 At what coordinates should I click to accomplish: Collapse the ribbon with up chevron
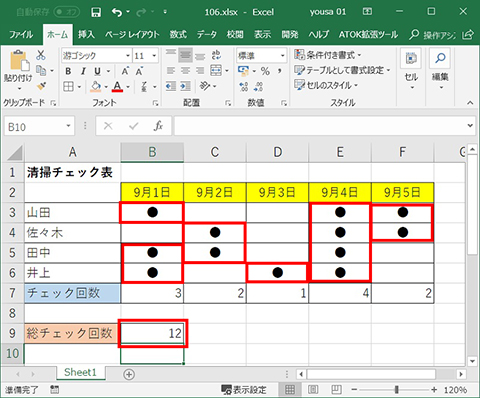[470, 103]
